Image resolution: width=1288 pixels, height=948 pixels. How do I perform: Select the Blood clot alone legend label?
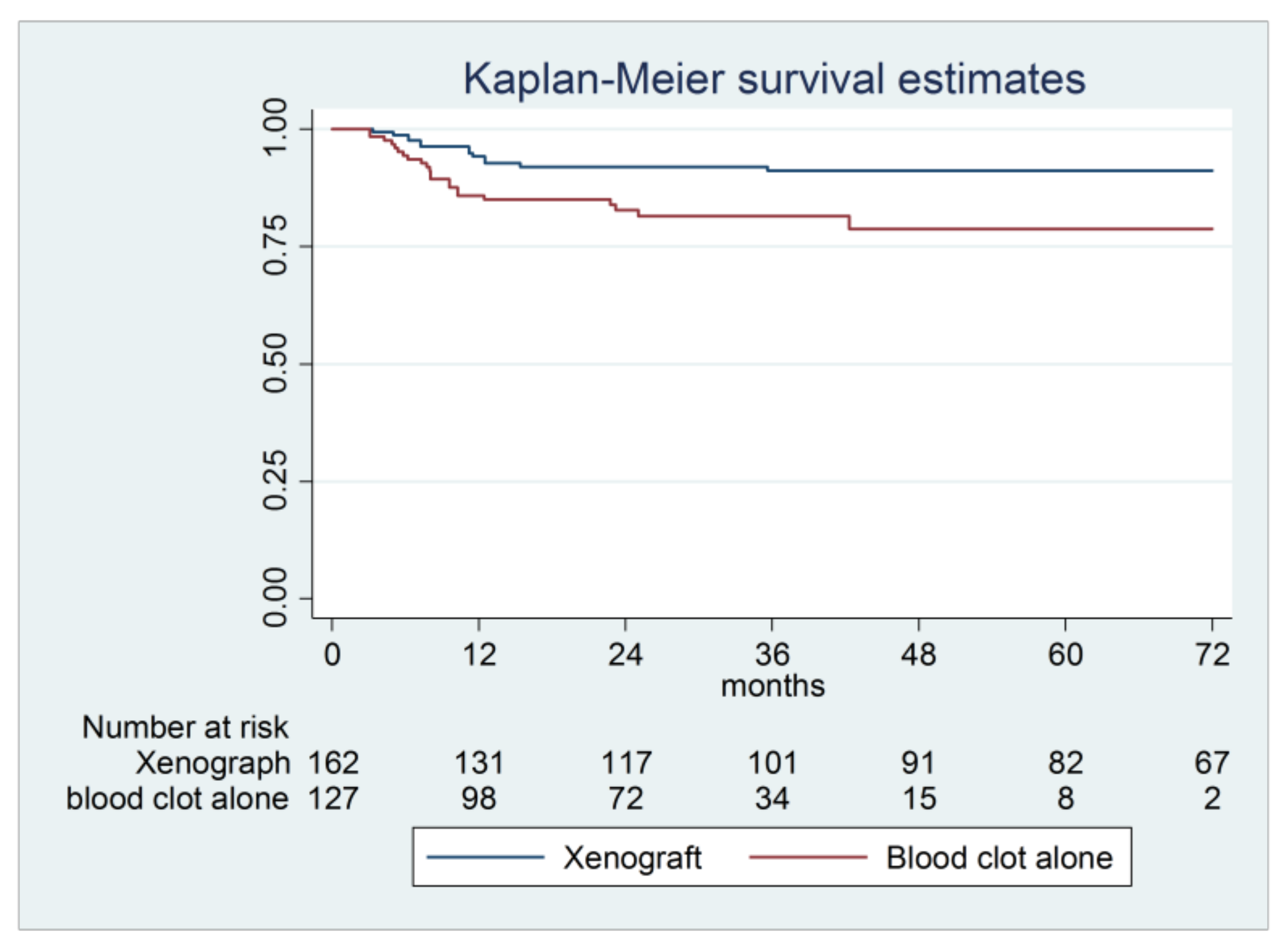pyautogui.click(x=999, y=858)
